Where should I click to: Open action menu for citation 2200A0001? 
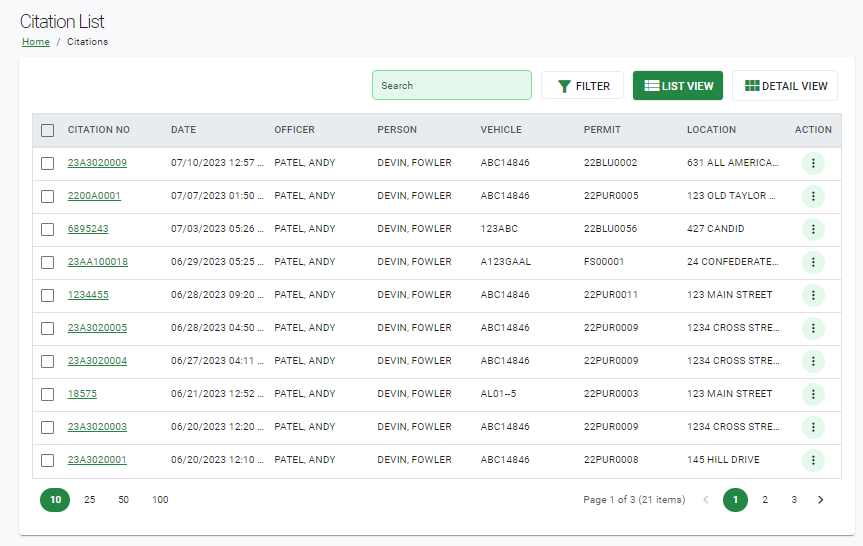click(813, 196)
